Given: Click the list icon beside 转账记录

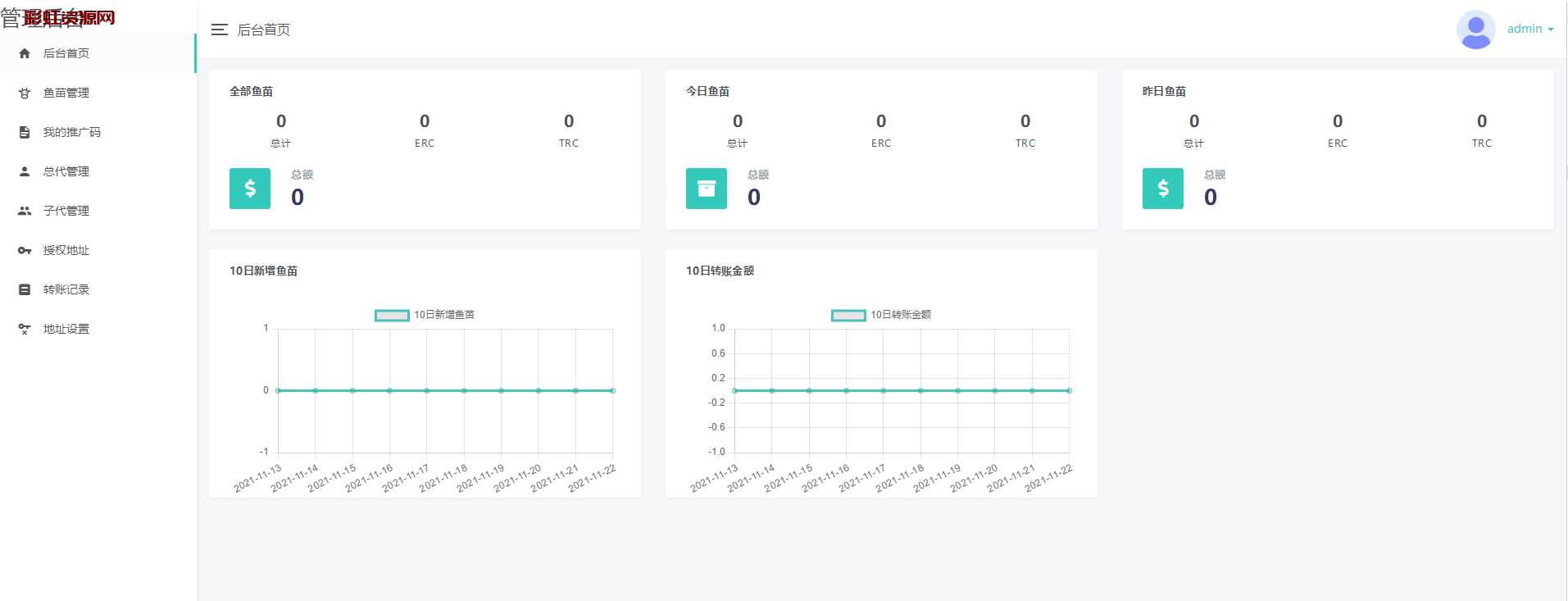Looking at the screenshot, I should [x=25, y=289].
